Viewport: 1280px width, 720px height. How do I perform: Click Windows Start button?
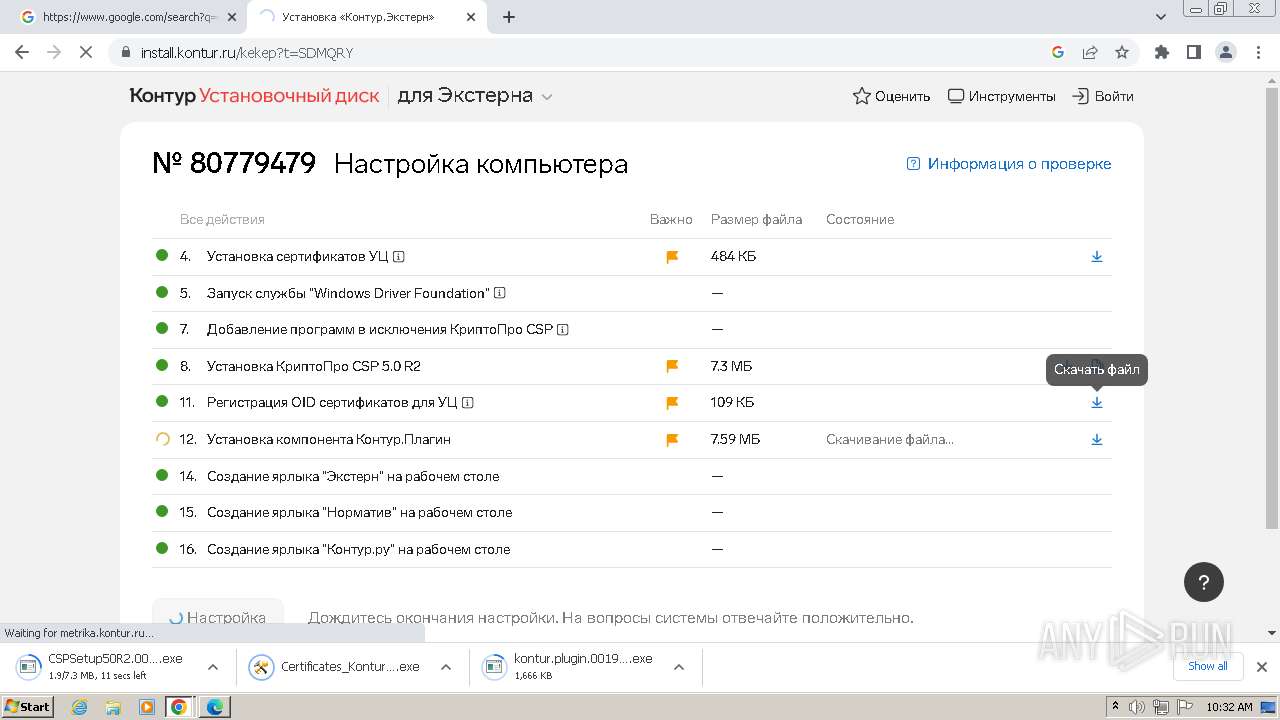point(28,706)
